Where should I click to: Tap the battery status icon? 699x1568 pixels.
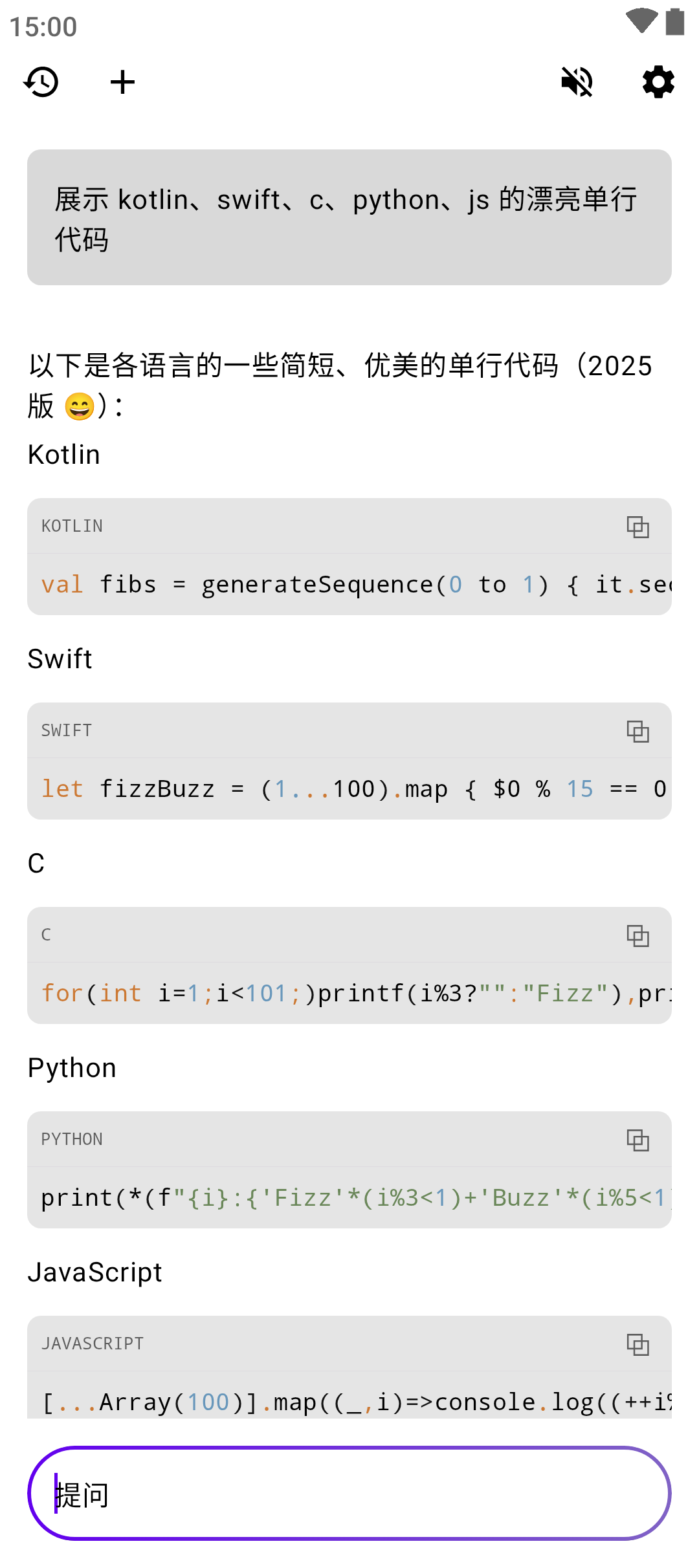(675, 21)
